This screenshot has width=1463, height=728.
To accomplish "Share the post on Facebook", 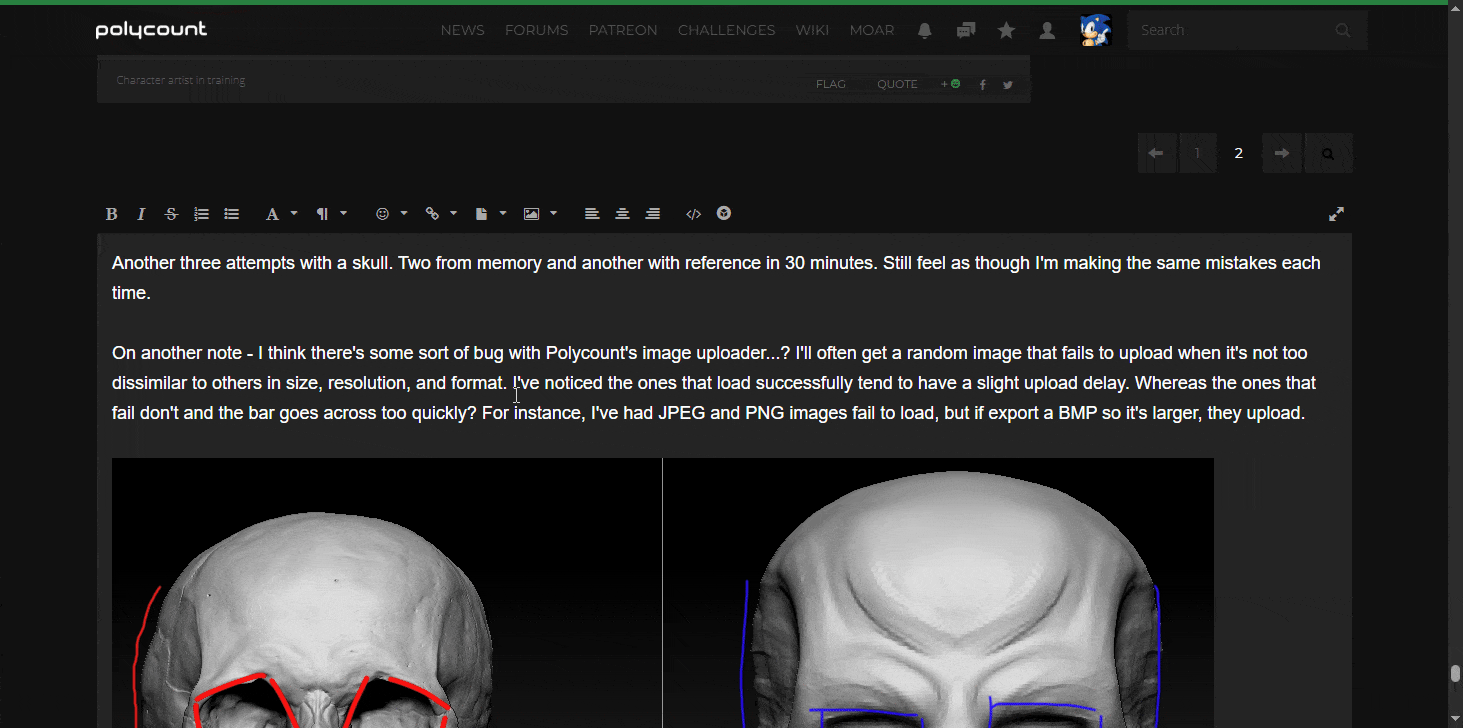I will tap(983, 85).
